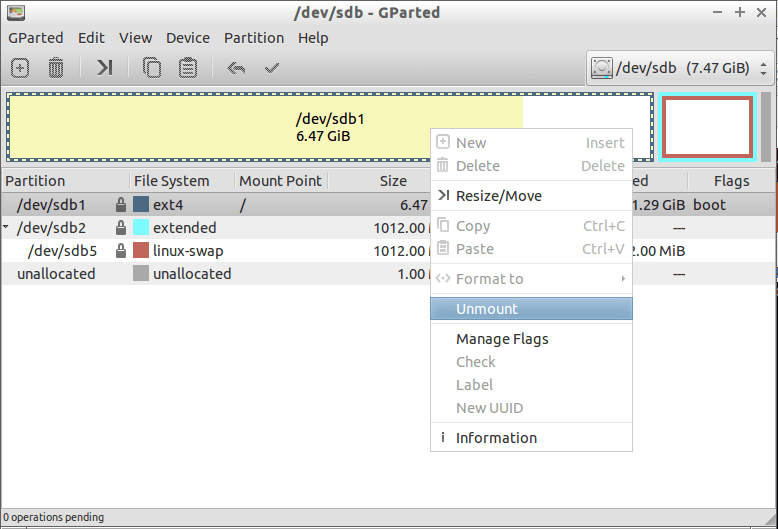Click the lock icon on /dev/sdb1 row
778x529 pixels.
pos(121,204)
